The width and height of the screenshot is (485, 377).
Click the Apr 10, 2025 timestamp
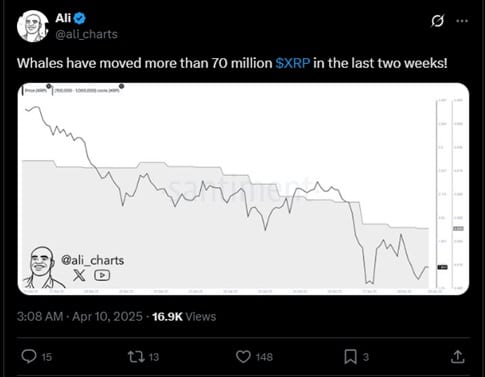(x=107, y=316)
